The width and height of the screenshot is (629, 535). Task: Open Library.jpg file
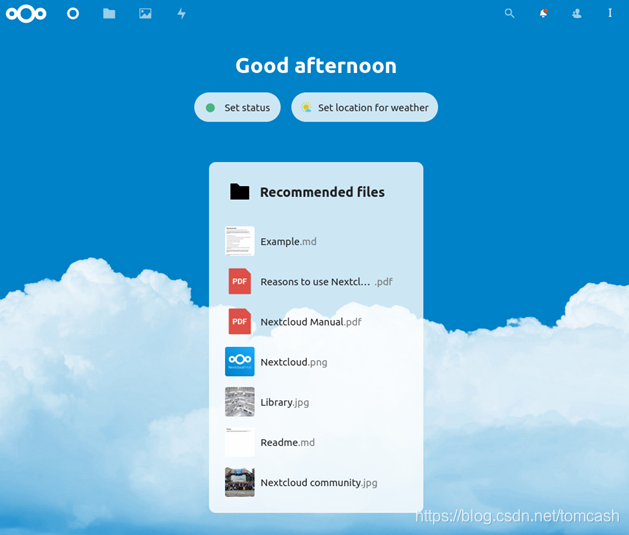316,401
